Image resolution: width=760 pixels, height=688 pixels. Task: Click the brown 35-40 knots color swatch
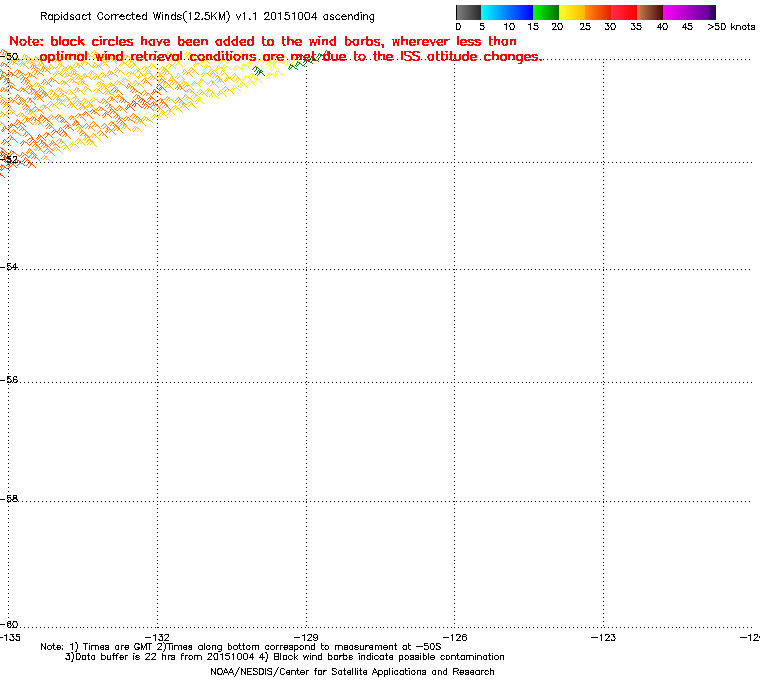pos(650,12)
